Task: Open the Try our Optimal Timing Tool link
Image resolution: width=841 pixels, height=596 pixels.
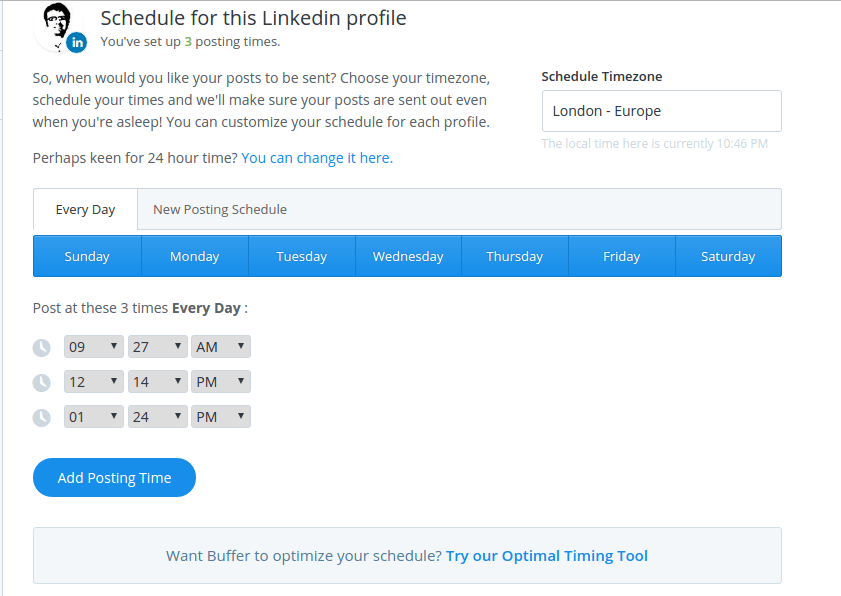Action: click(x=547, y=556)
